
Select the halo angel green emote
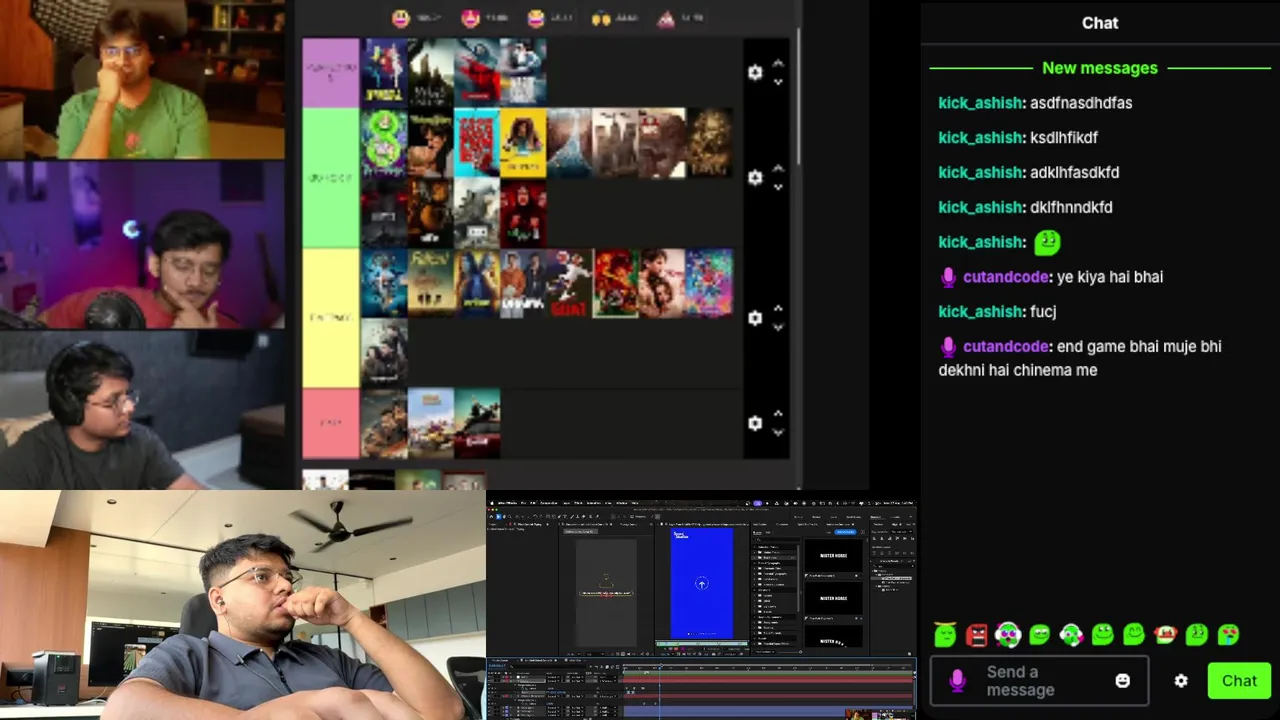coord(945,634)
